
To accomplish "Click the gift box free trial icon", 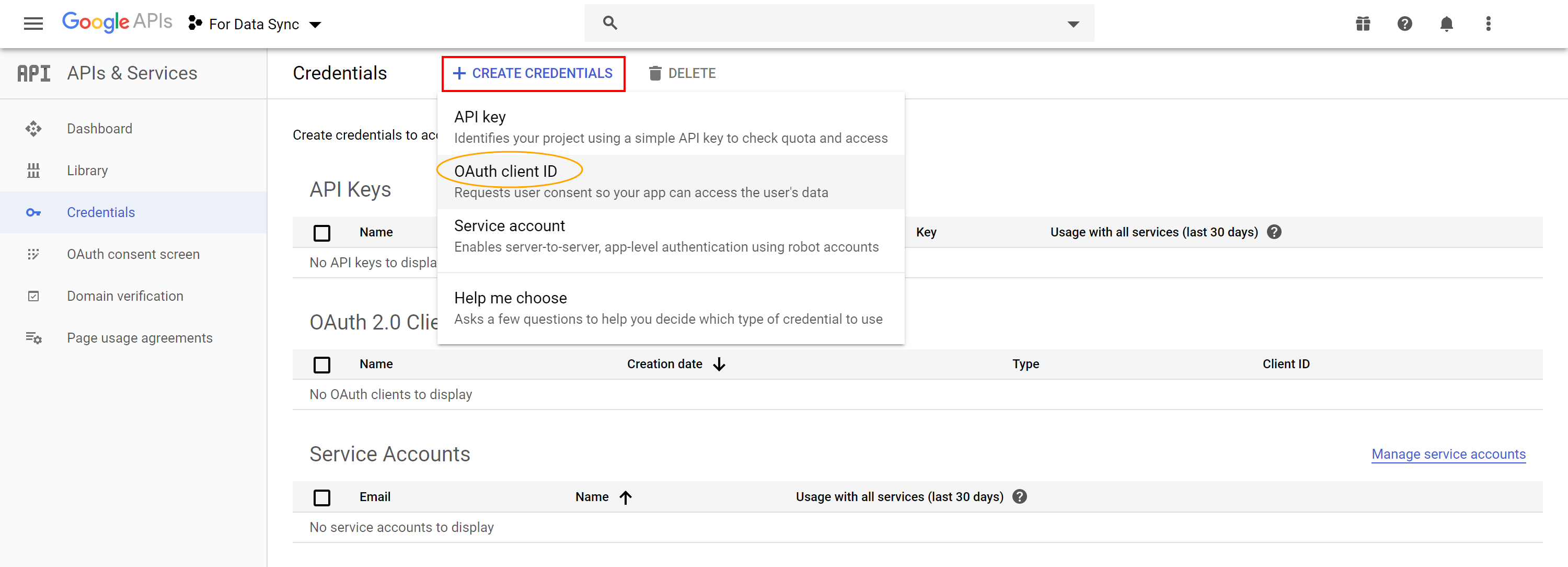I will click(x=1362, y=24).
